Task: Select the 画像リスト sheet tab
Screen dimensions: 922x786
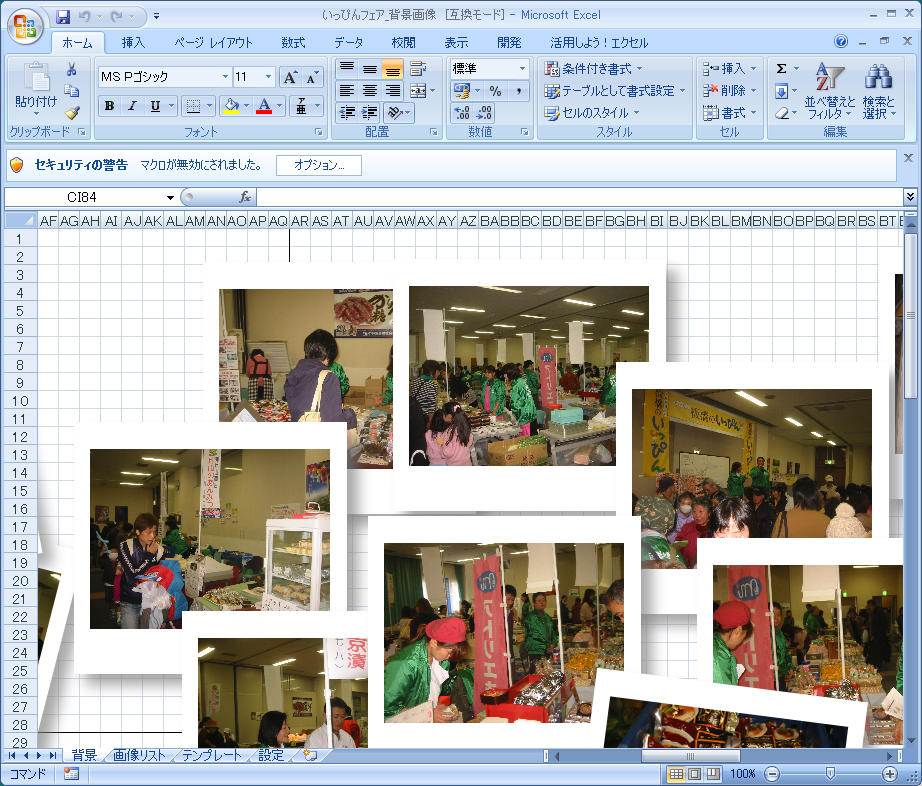Action: pos(139,755)
